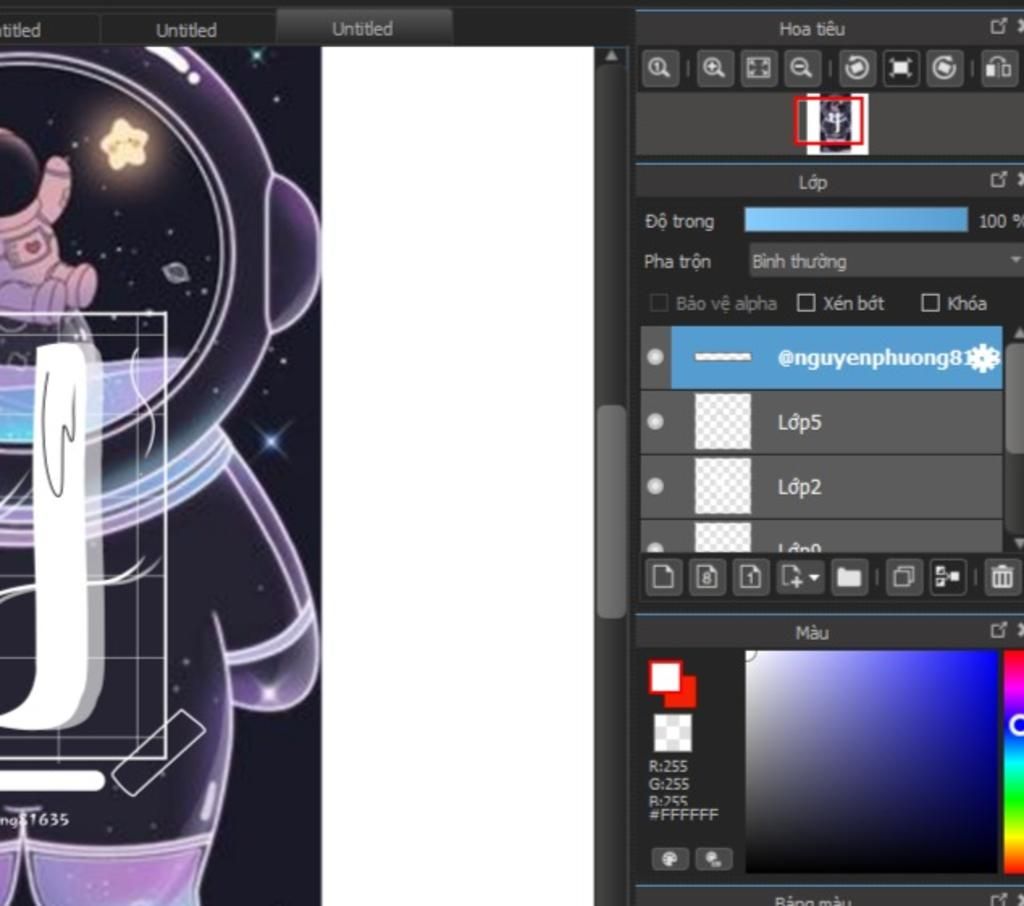Switch to the rightmost Untitled tab

click(362, 29)
